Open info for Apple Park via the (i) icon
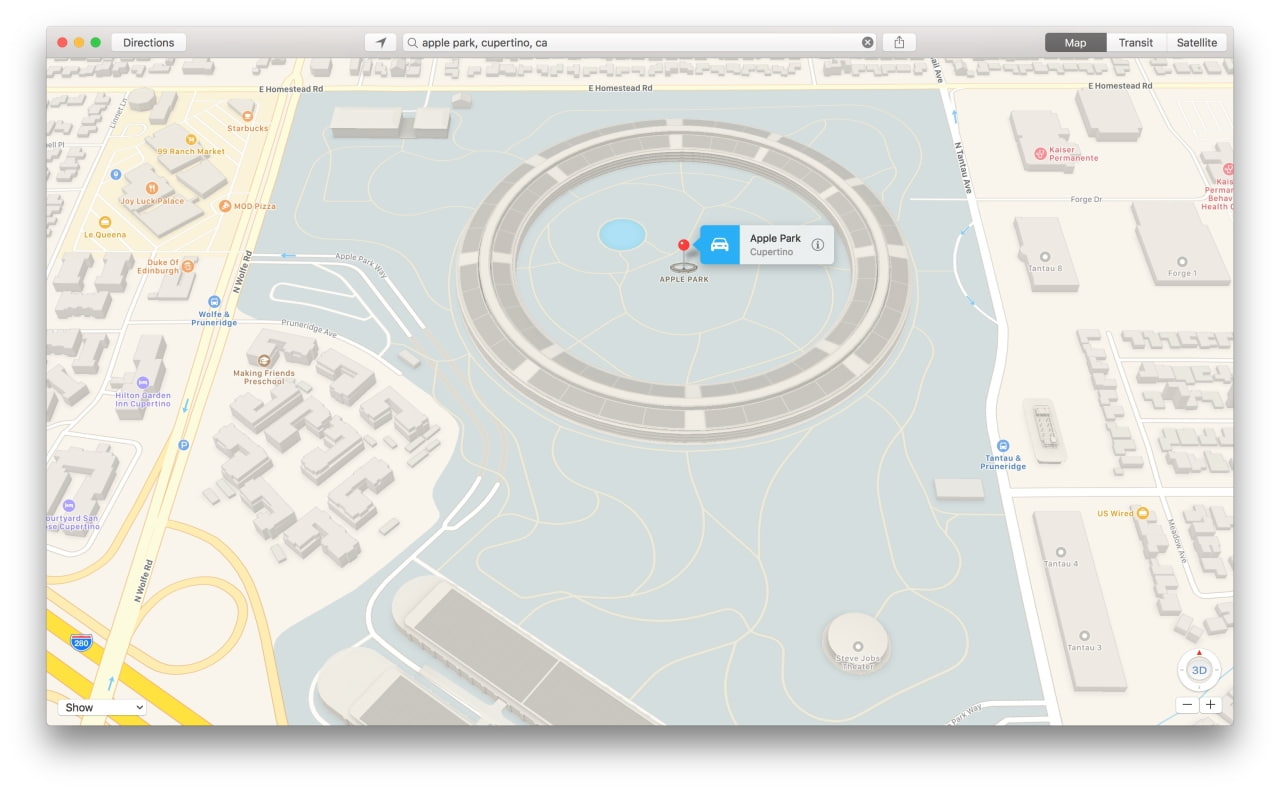Screen dimensions: 1280x792 818,244
